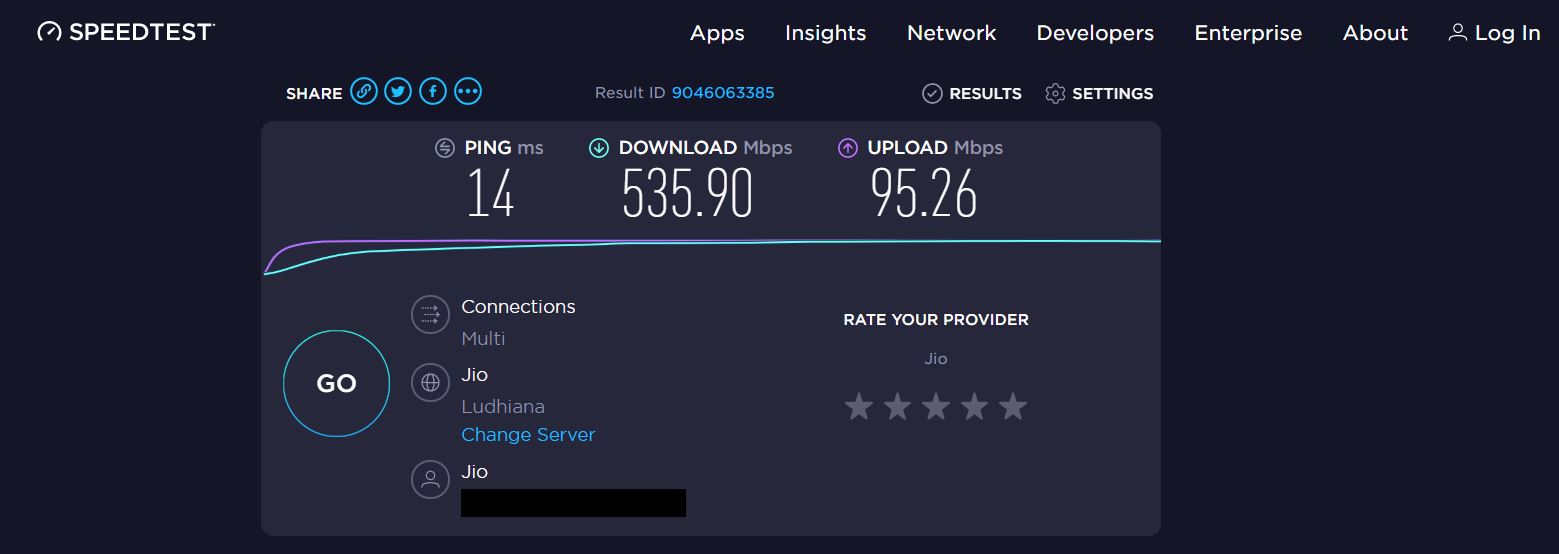The image size is (1559, 554).
Task: Click the Jio provider user icon
Action: [x=430, y=479]
